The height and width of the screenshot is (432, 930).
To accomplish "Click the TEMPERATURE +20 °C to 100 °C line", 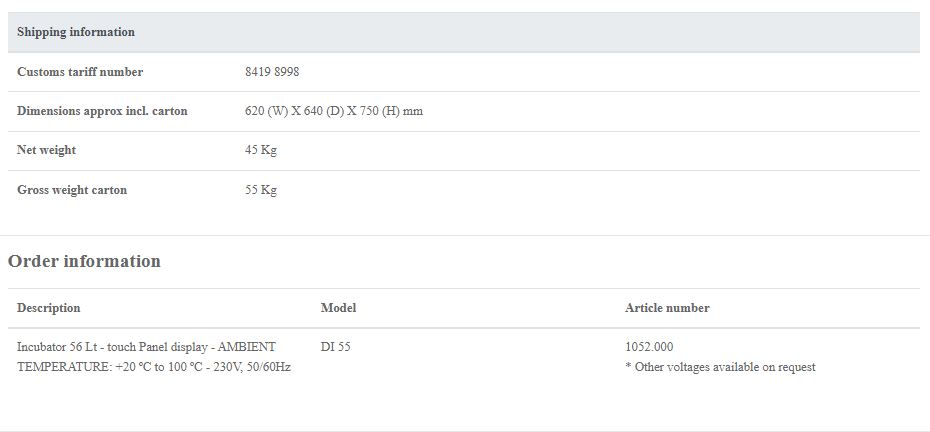I will [154, 367].
